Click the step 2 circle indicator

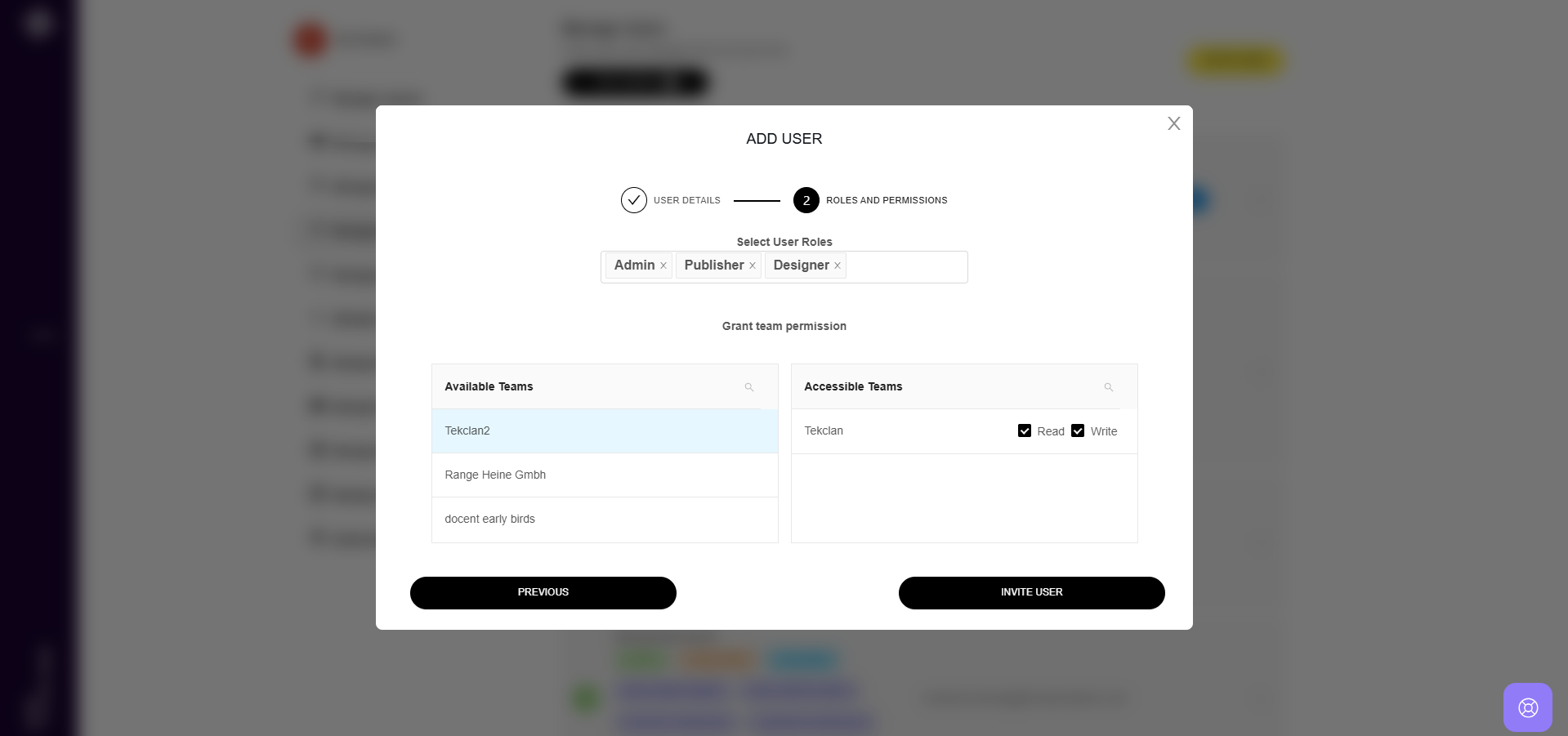click(806, 200)
